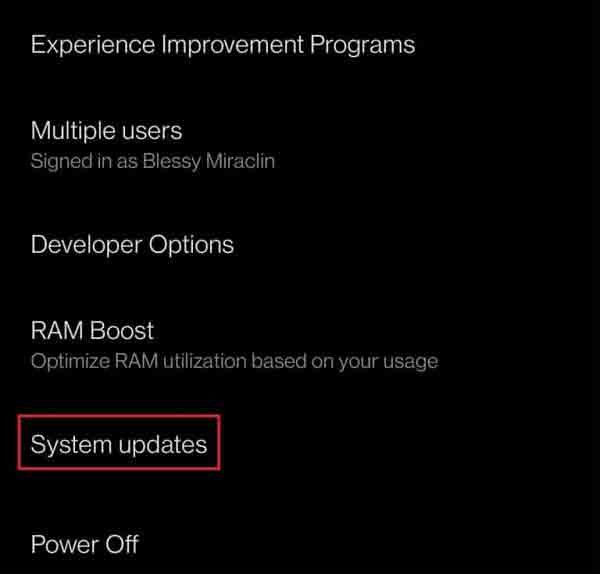The height and width of the screenshot is (574, 600).
Task: Click the word 'Programs' in the first entry
Action: point(362,46)
